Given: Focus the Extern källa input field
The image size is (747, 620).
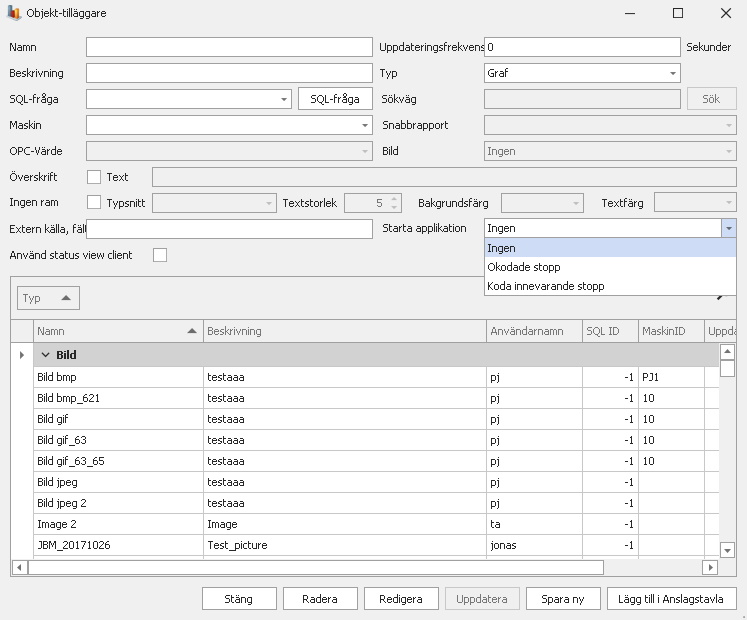Looking at the screenshot, I should pyautogui.click(x=229, y=229).
